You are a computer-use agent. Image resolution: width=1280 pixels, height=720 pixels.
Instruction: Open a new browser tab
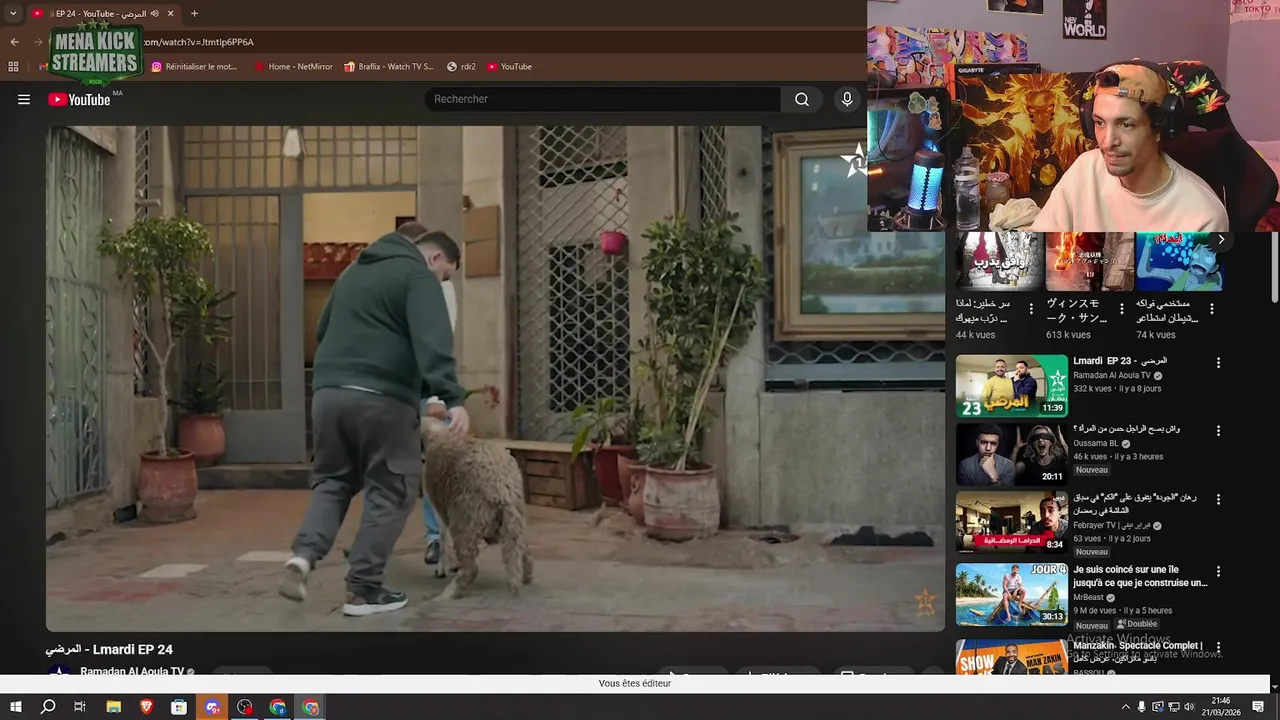click(194, 13)
